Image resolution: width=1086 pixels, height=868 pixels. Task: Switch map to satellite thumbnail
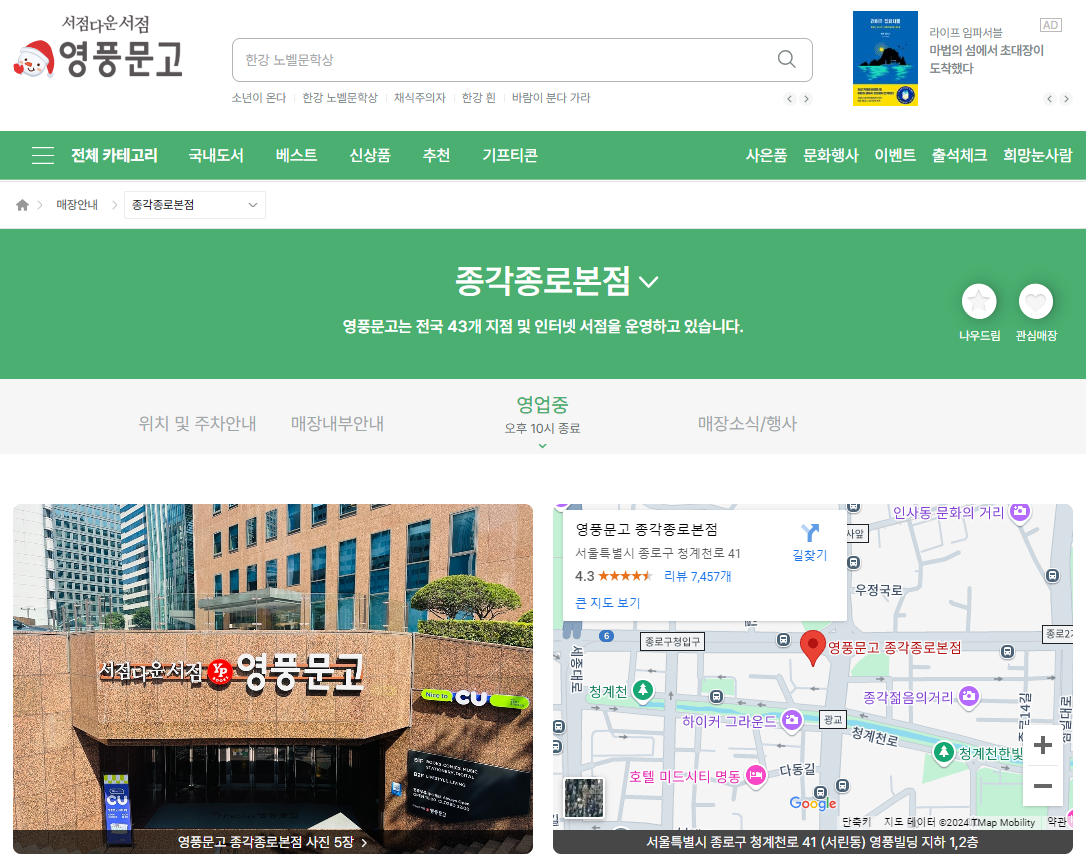click(584, 797)
